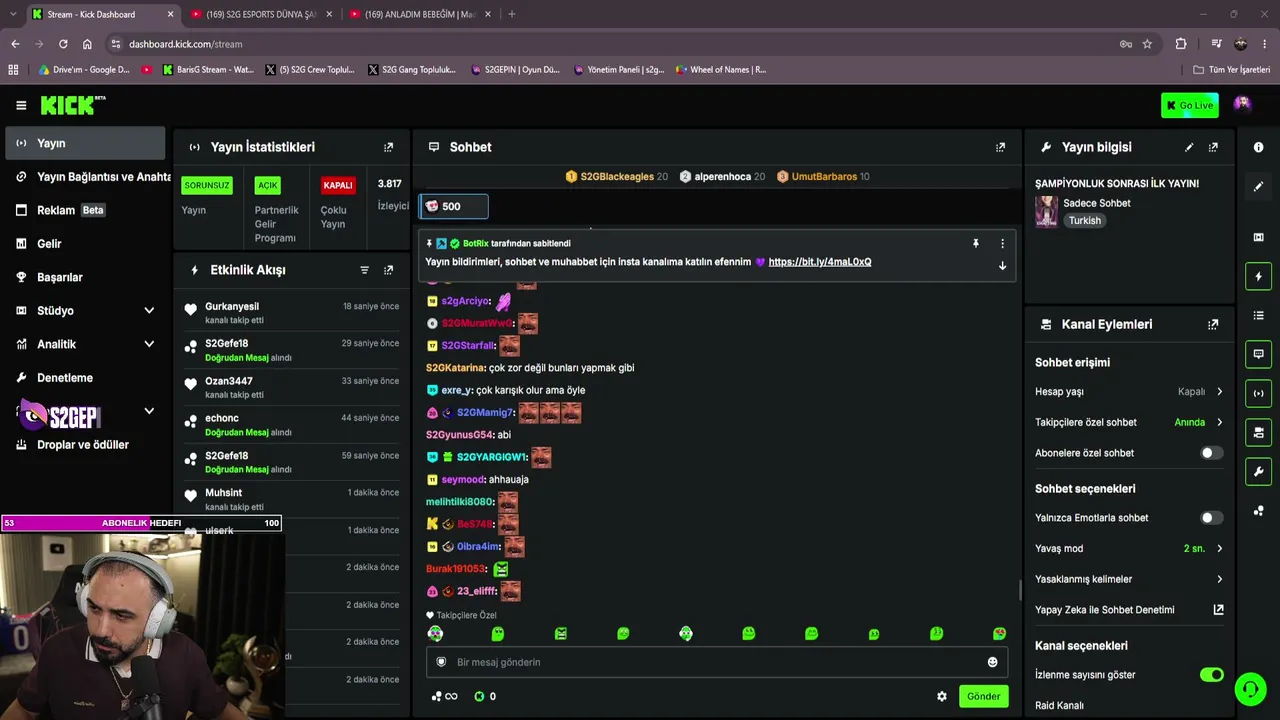
Task: Open Yapay Zeka ile Sohbet Denetimi link
Action: click(1129, 610)
